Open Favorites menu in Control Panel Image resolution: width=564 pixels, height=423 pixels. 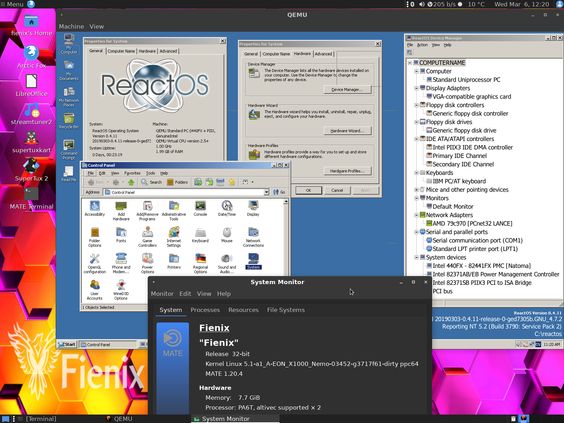pyautogui.click(x=132, y=173)
